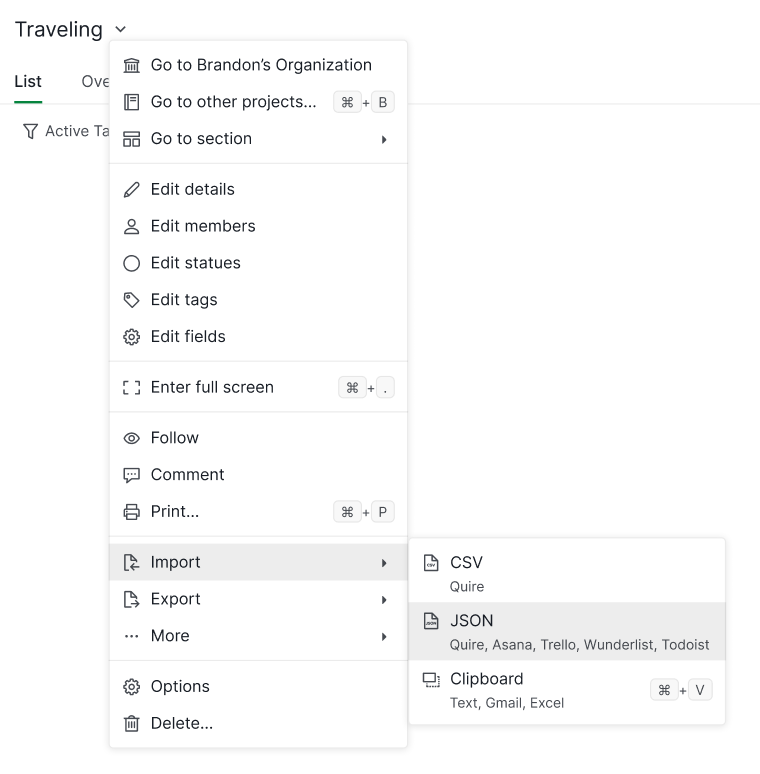Click the trash icon beside Delete

pos(131,724)
